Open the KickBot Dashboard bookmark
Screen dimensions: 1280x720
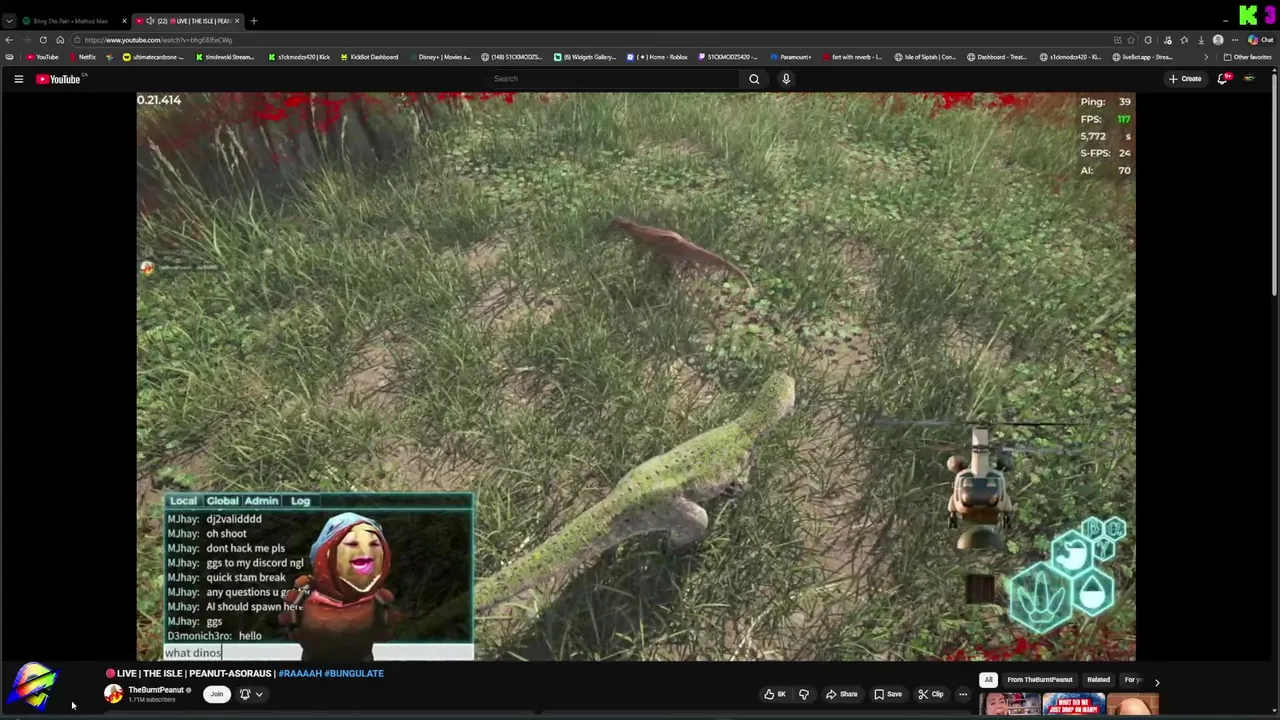(368, 57)
